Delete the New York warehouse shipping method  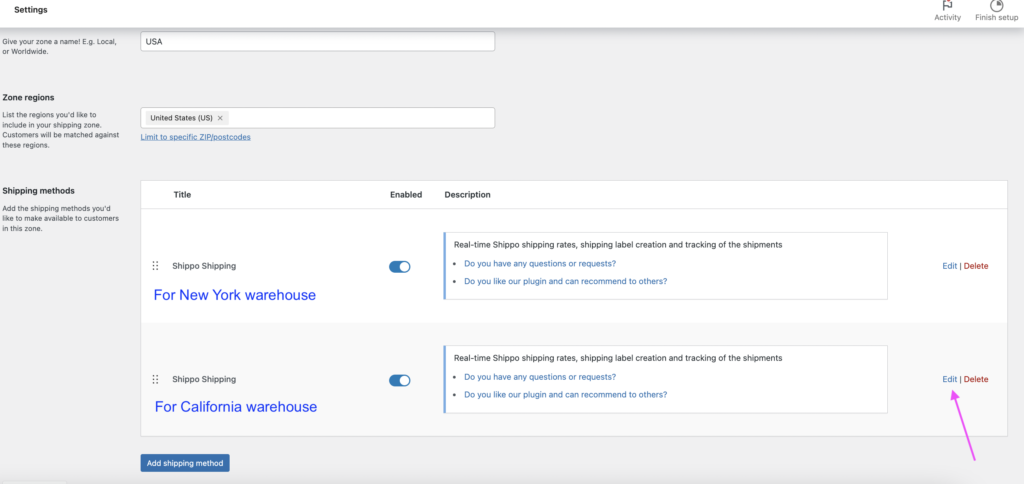pos(975,266)
